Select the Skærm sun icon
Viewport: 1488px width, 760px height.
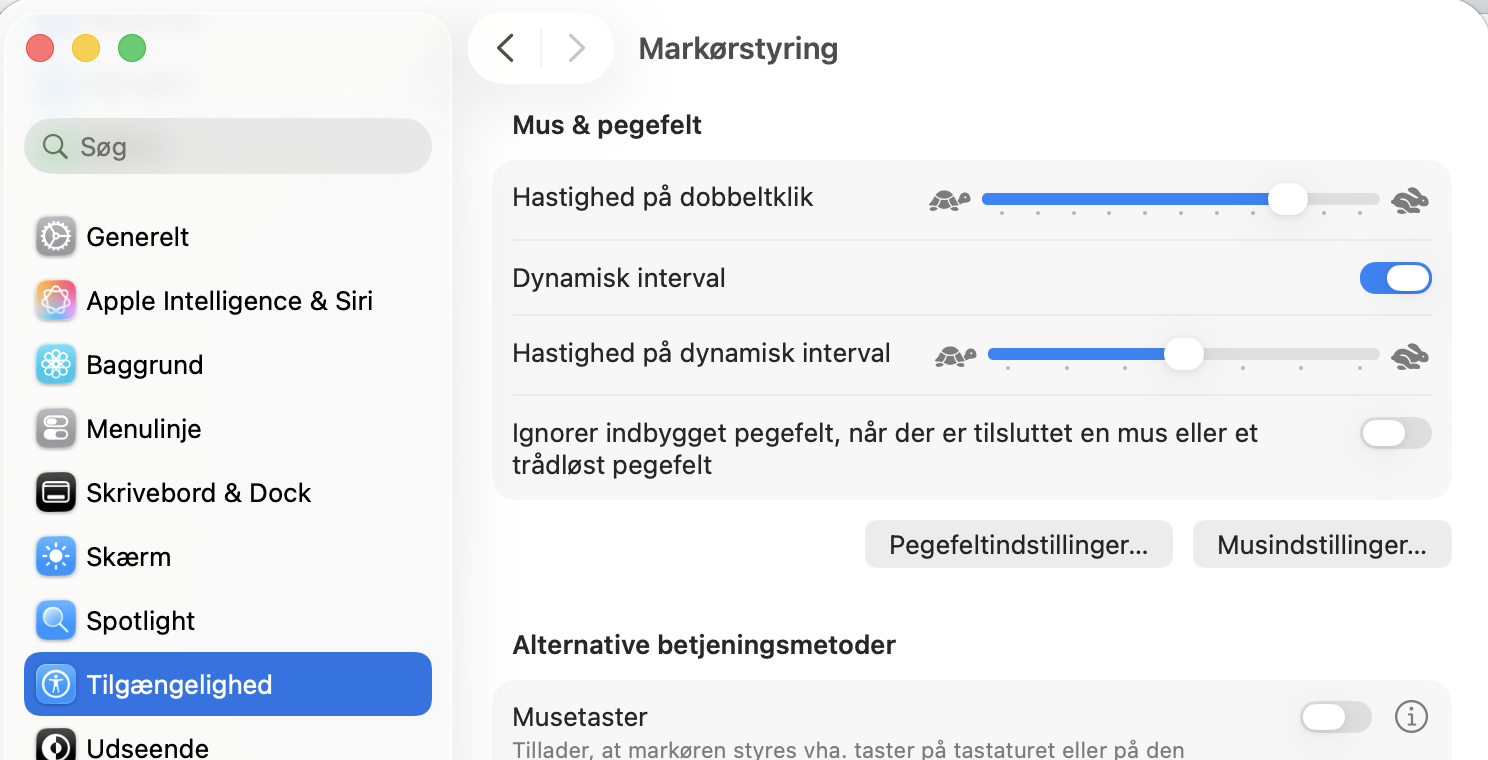pos(56,557)
